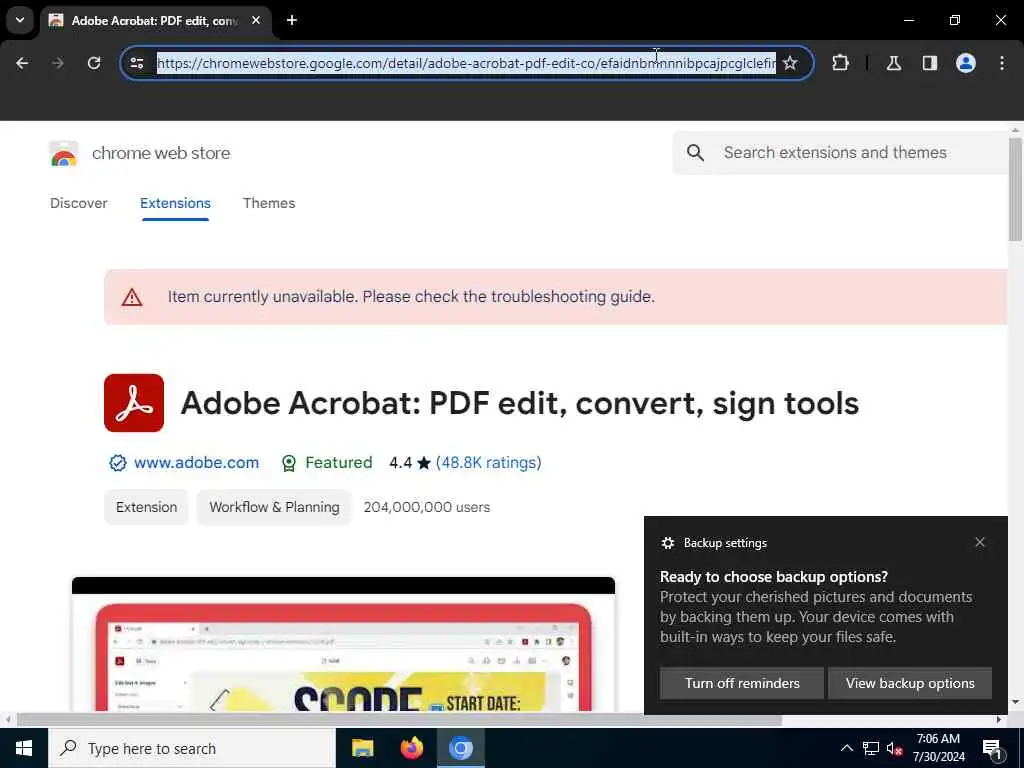Click Turn off reminders button
The image size is (1024, 768).
[x=742, y=683]
